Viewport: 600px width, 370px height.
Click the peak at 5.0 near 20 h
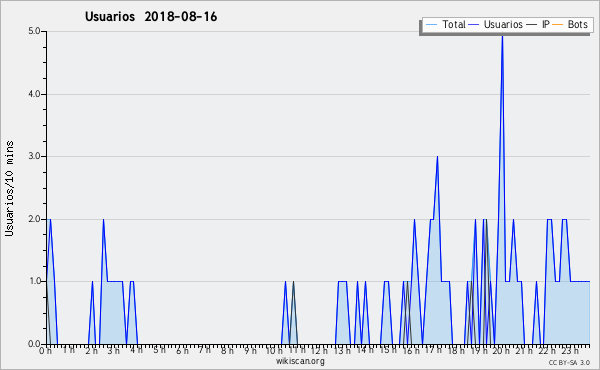[x=502, y=36]
